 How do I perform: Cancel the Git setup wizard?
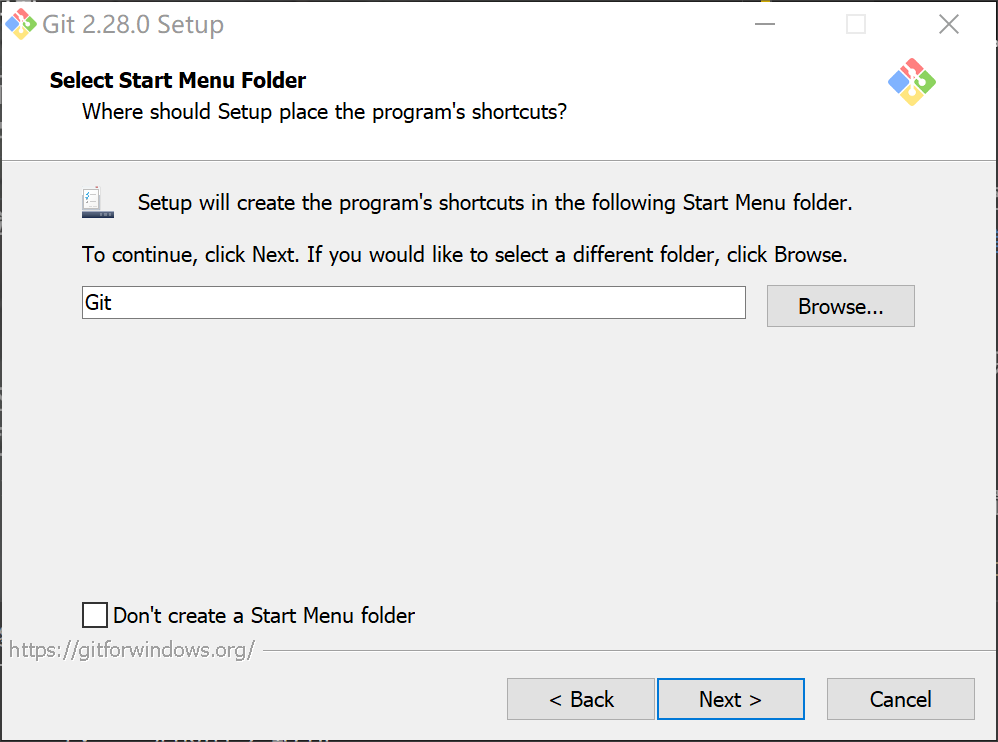[900, 699]
